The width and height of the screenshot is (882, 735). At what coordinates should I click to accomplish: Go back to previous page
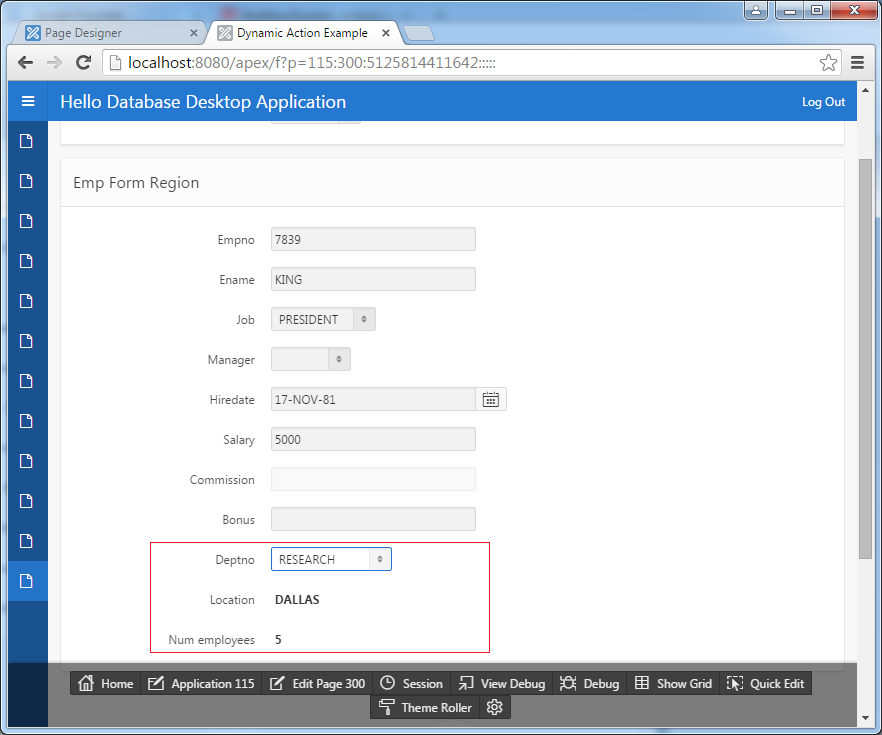[x=25, y=62]
